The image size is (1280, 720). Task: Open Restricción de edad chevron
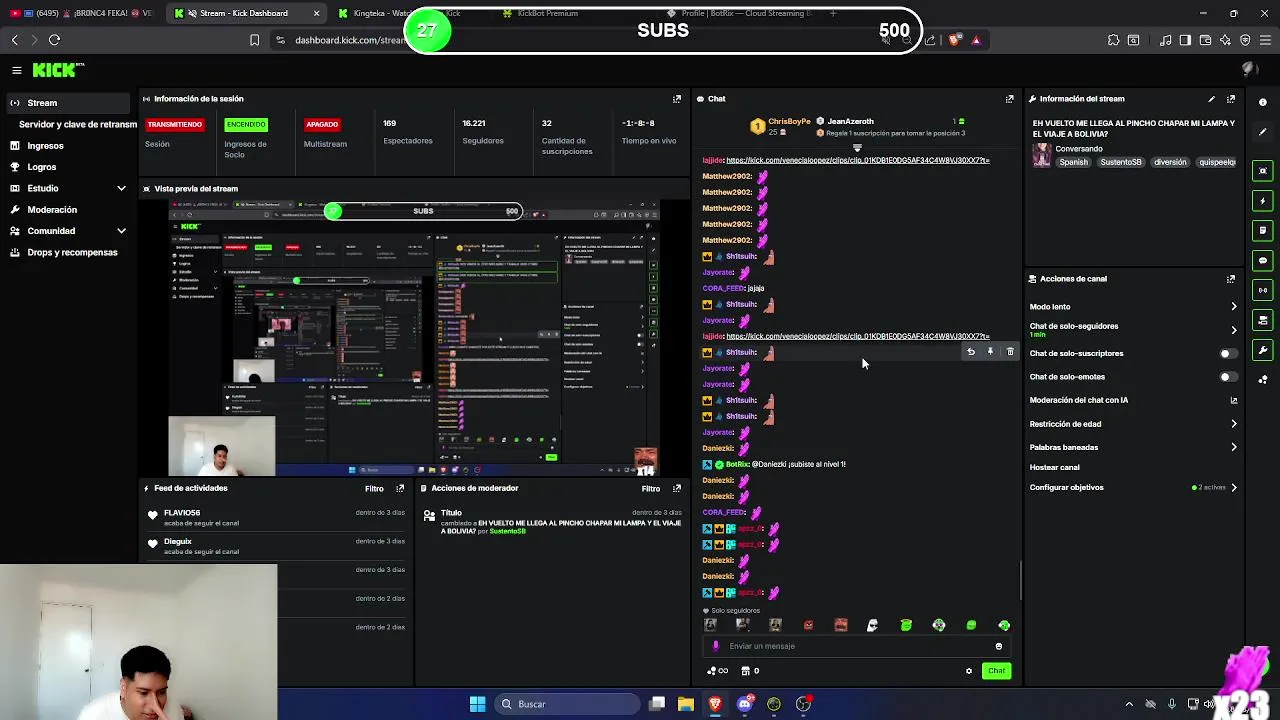[x=1233, y=424]
